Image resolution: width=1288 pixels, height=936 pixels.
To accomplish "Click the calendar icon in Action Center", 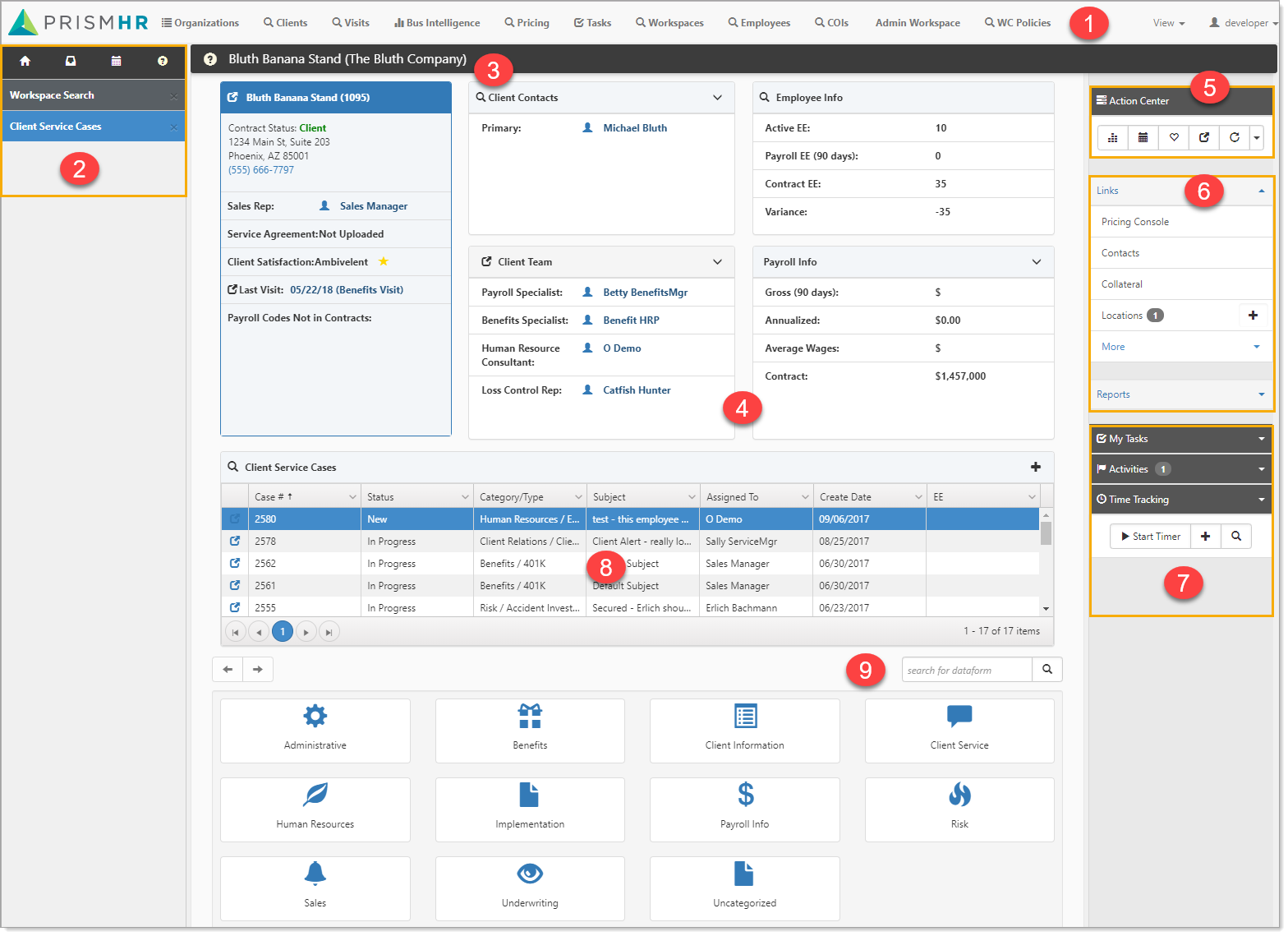I will (x=1143, y=137).
